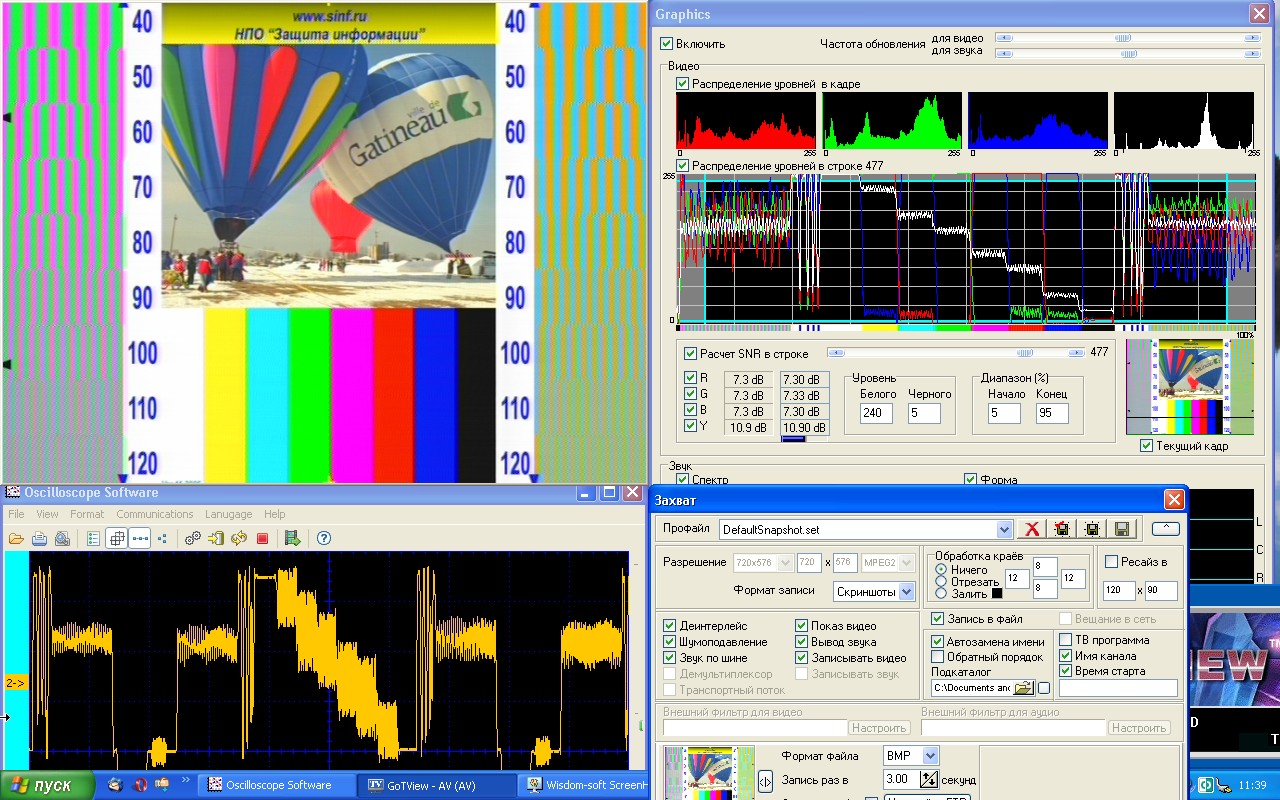Select the Залить radio button

pos(941,593)
